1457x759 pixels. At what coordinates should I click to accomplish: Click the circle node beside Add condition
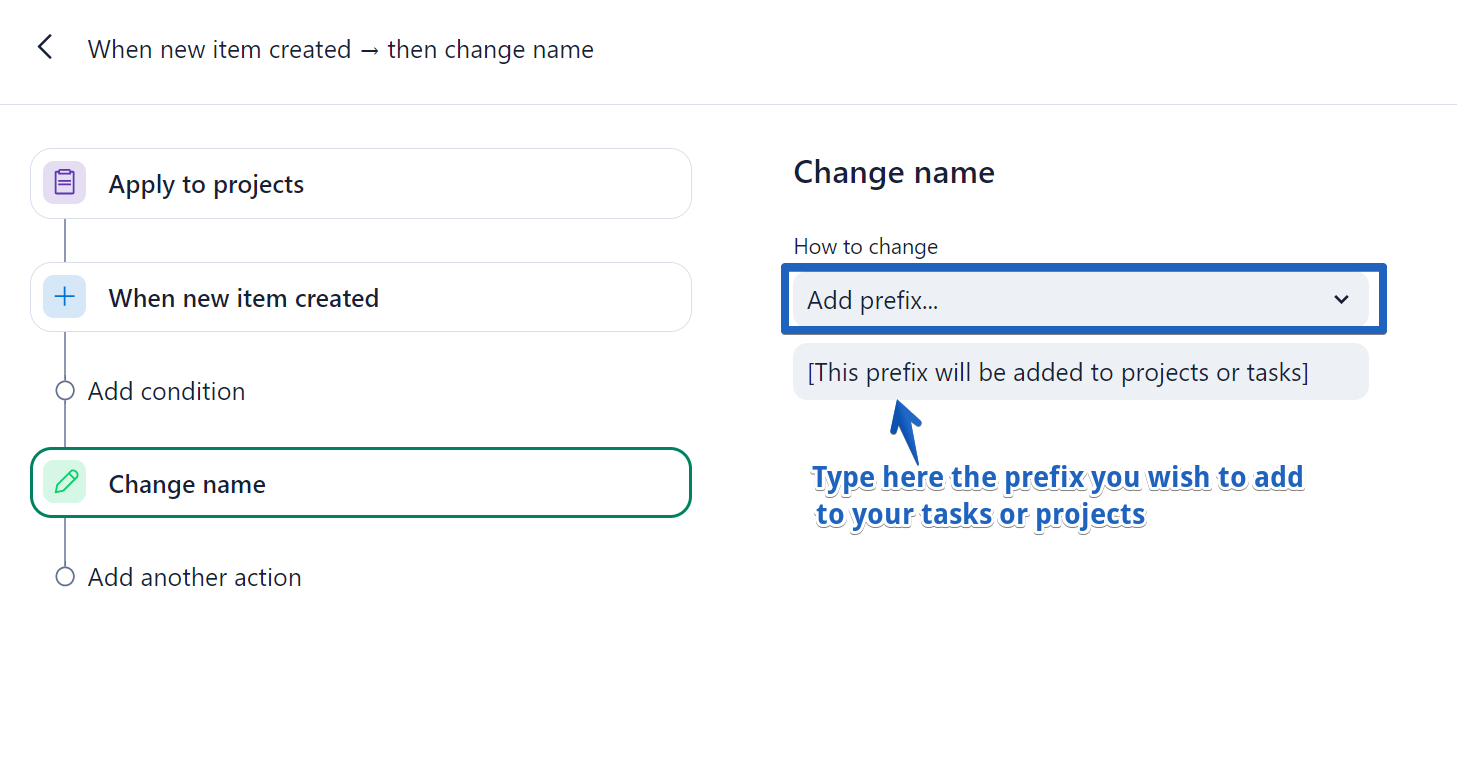pyautogui.click(x=65, y=391)
